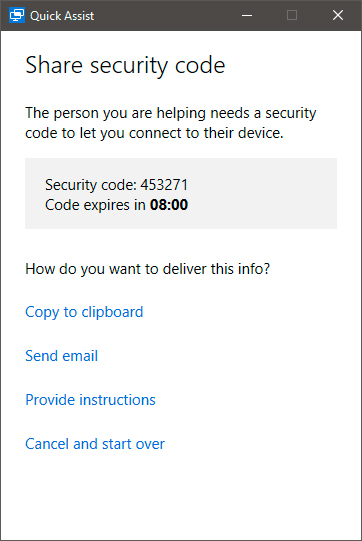362x541 pixels.
Task: Click the 'How do you want to deliver' question
Action: point(148,269)
